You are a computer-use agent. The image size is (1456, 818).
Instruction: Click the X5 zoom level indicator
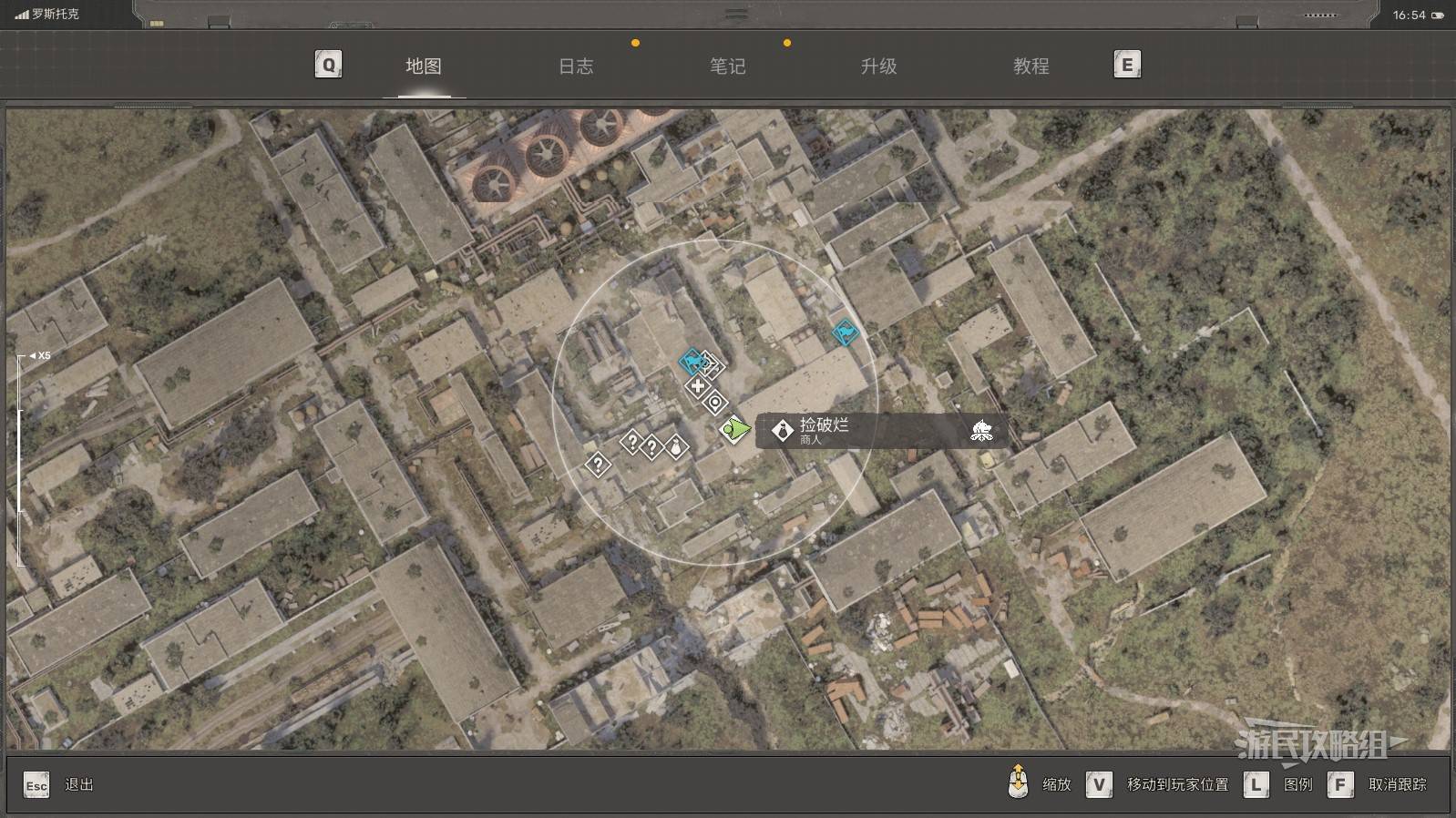point(41,356)
